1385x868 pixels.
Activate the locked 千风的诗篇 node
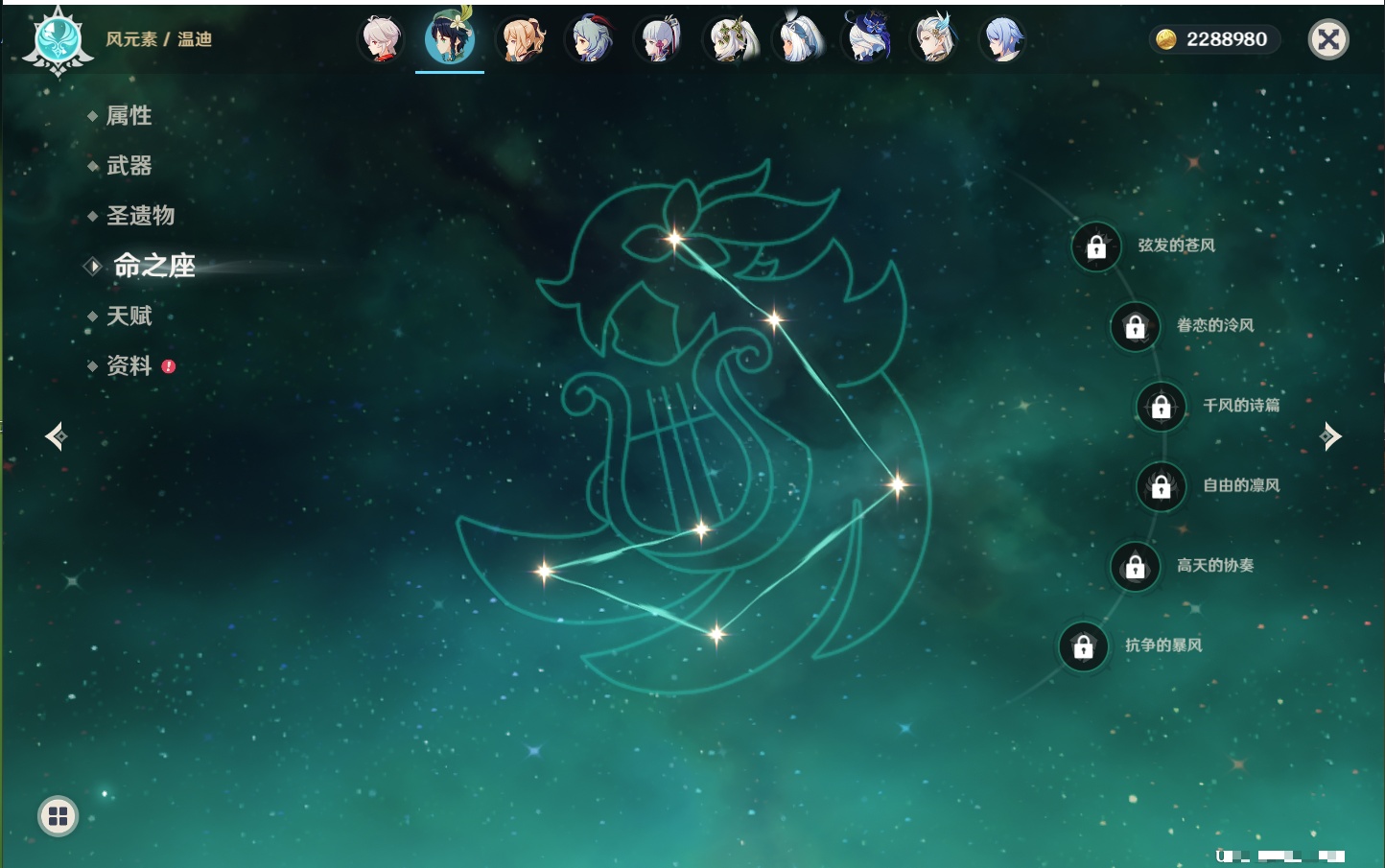click(1162, 407)
